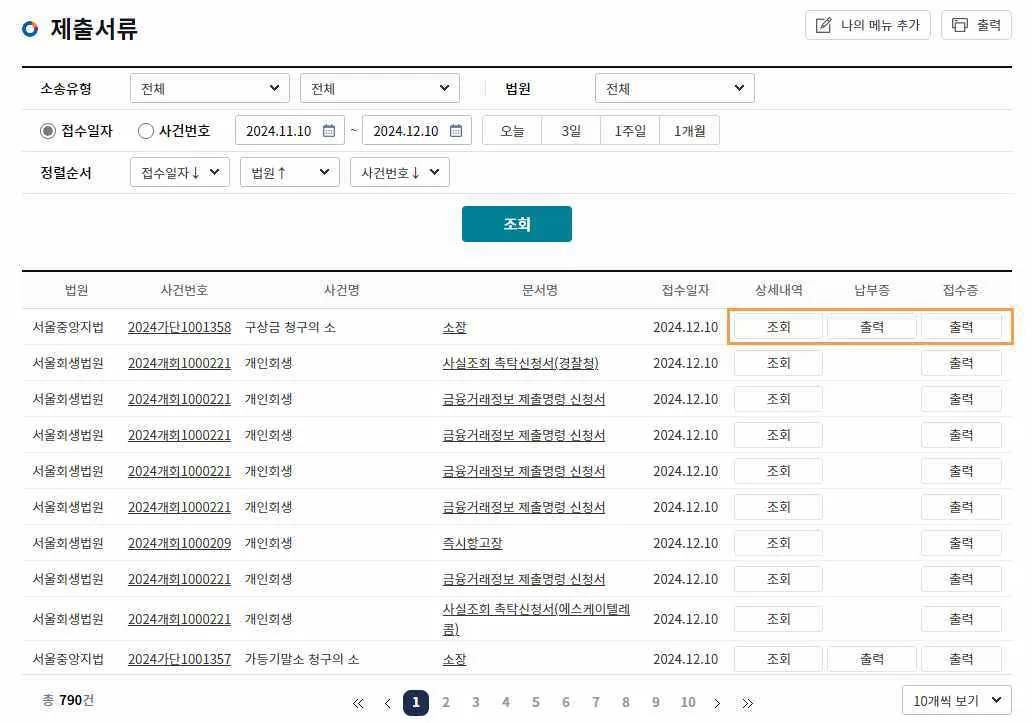Click the 나의 메뉴 추가 button
The width and height of the screenshot is (1032, 723).
click(x=867, y=25)
